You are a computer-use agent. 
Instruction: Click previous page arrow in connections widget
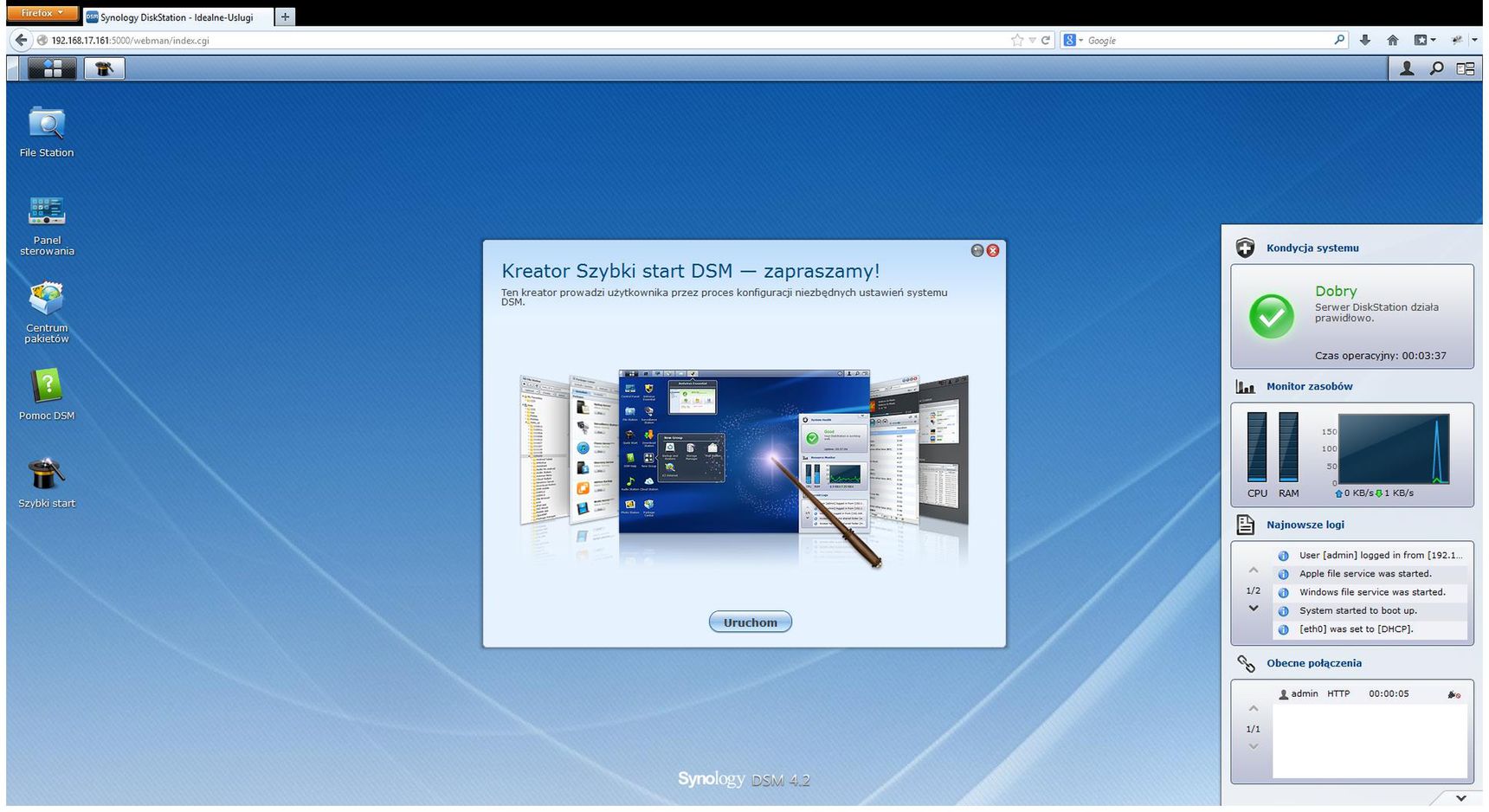[1253, 709]
